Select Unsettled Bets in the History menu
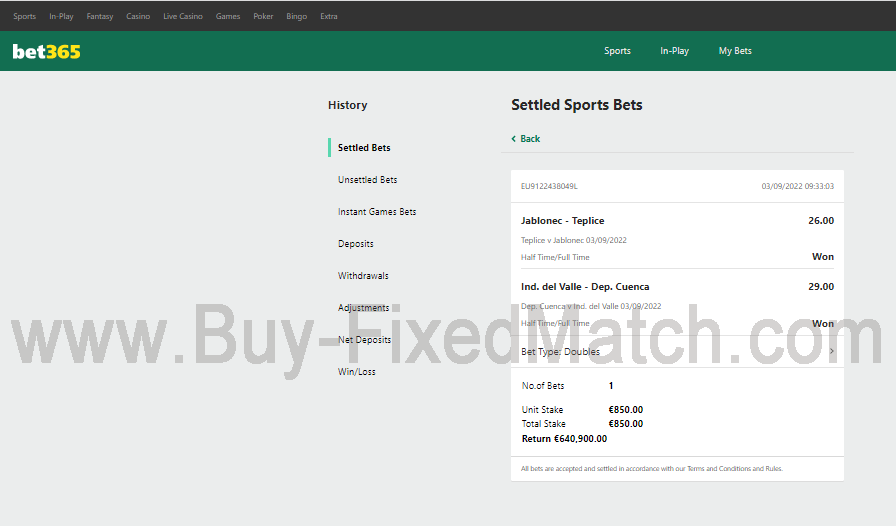The height and width of the screenshot is (526, 896). pyautogui.click(x=367, y=180)
